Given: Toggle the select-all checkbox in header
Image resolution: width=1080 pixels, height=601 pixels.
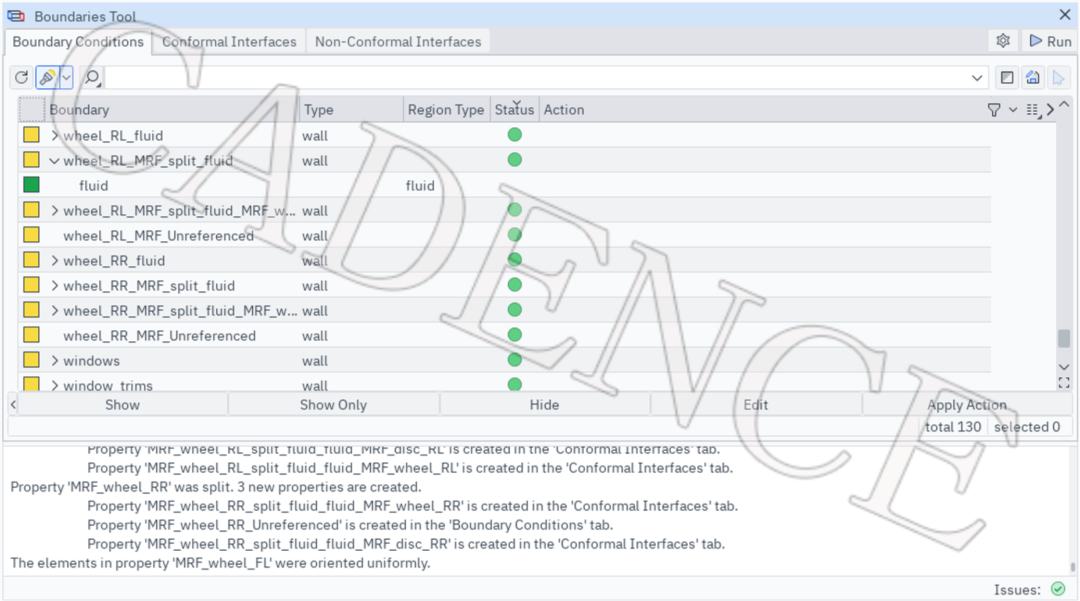Looking at the screenshot, I should pos(32,109).
